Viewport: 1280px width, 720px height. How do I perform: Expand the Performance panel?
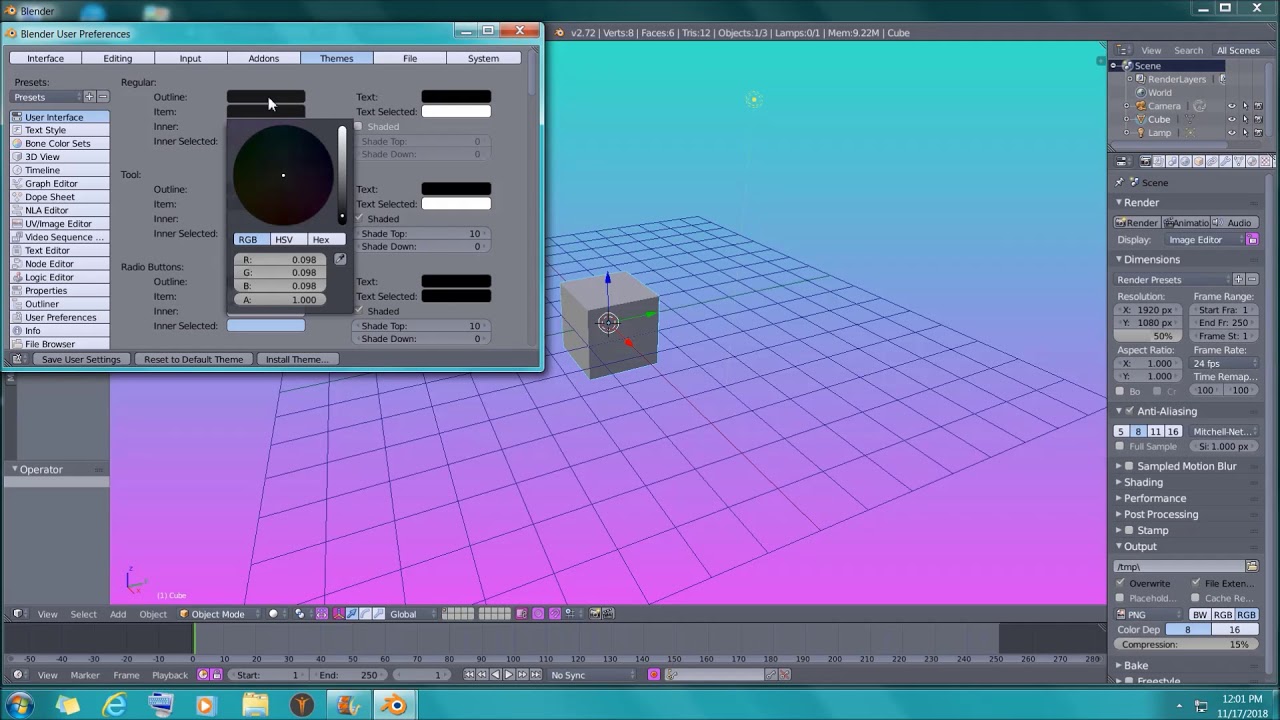[x=1119, y=498]
